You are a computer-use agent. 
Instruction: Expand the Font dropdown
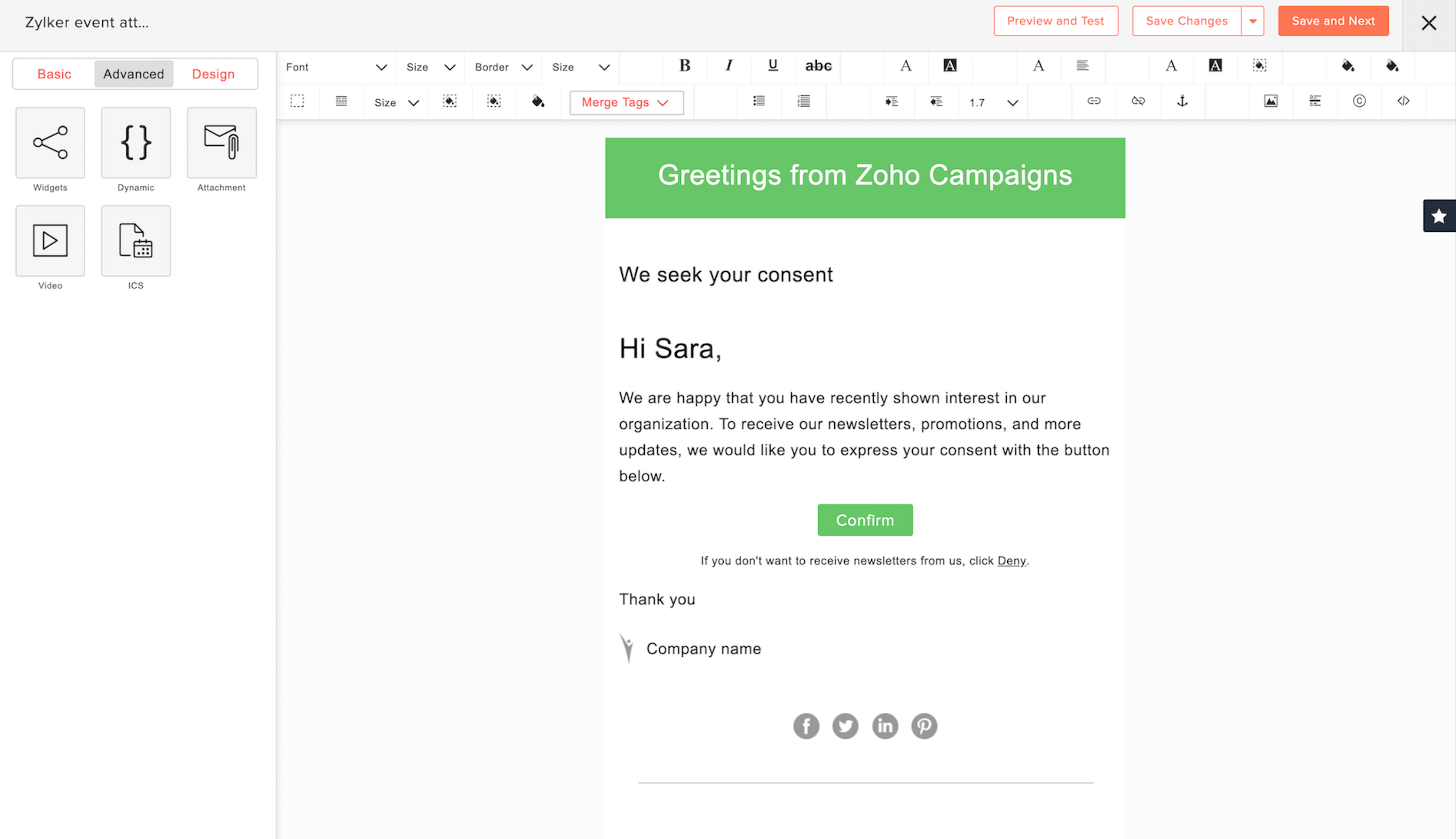point(336,67)
